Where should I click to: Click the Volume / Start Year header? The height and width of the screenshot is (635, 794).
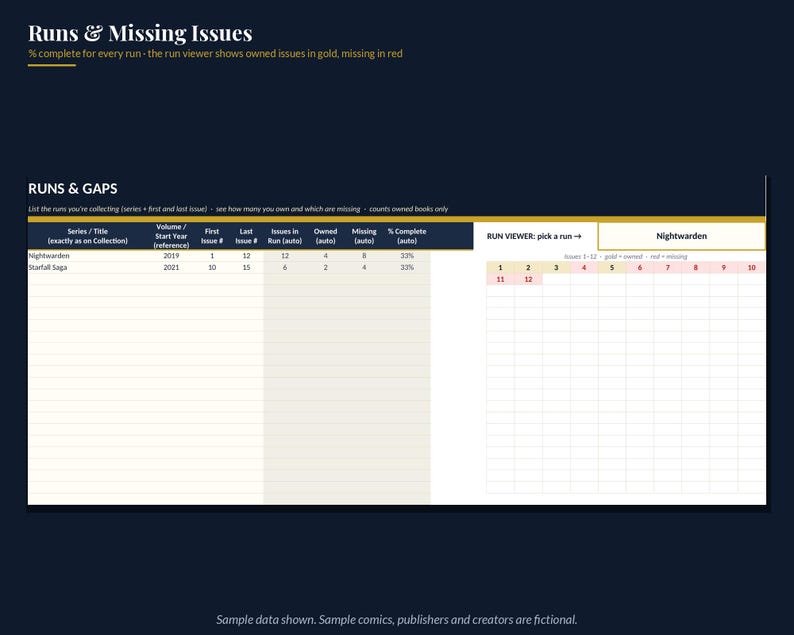171,236
